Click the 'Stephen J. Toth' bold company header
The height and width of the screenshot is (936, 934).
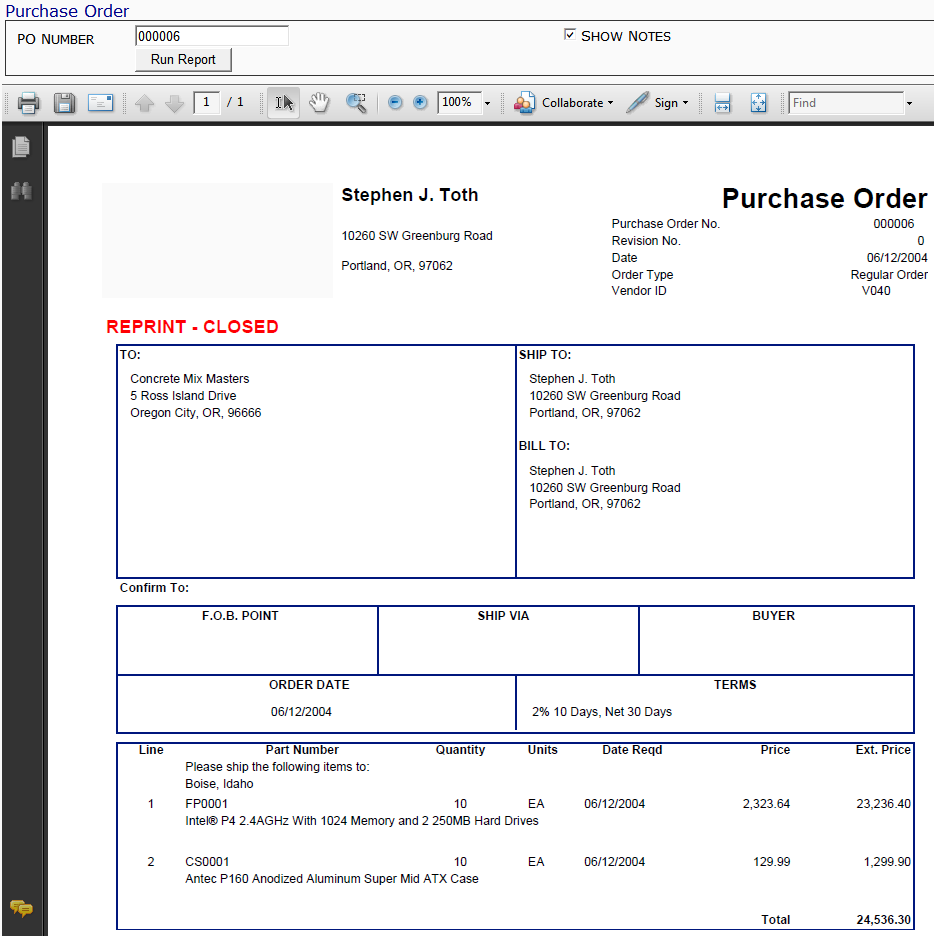click(409, 195)
